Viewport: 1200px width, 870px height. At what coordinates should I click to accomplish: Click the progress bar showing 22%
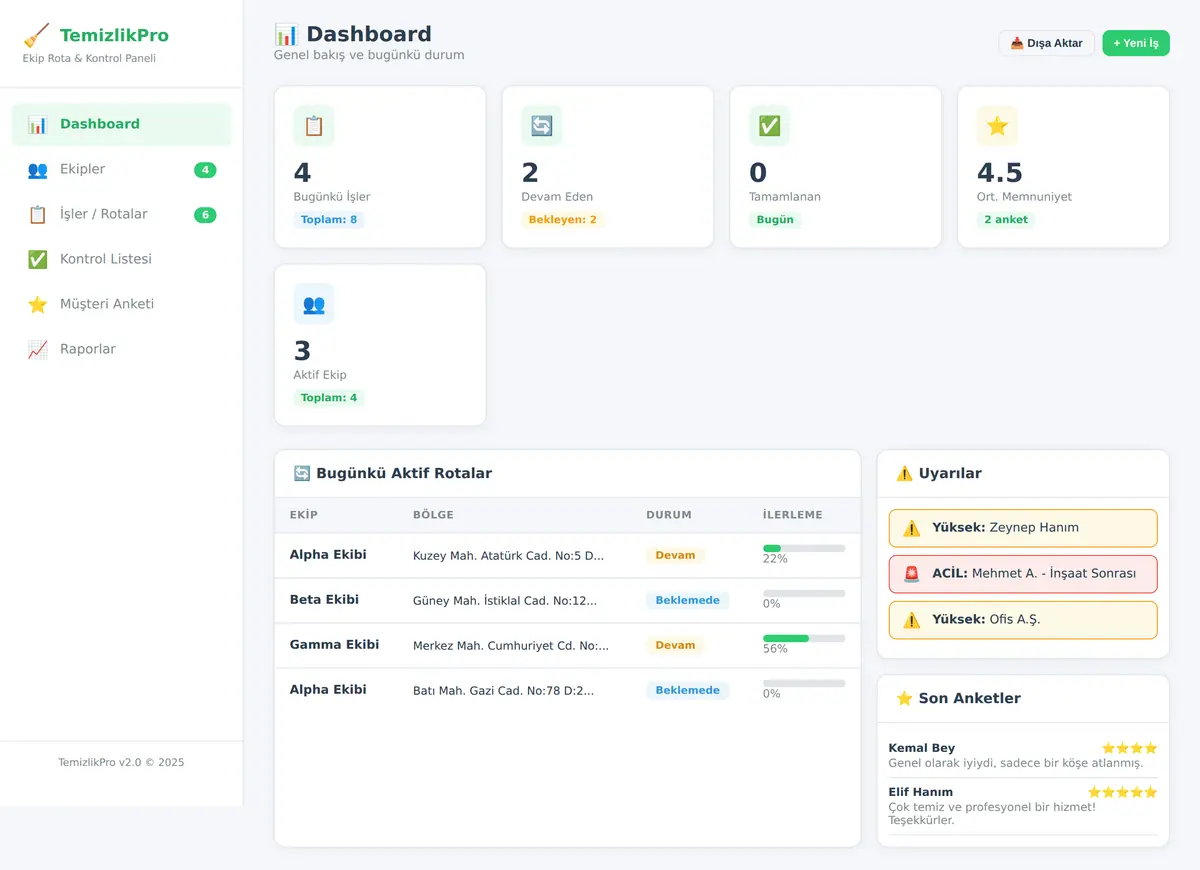click(x=804, y=548)
